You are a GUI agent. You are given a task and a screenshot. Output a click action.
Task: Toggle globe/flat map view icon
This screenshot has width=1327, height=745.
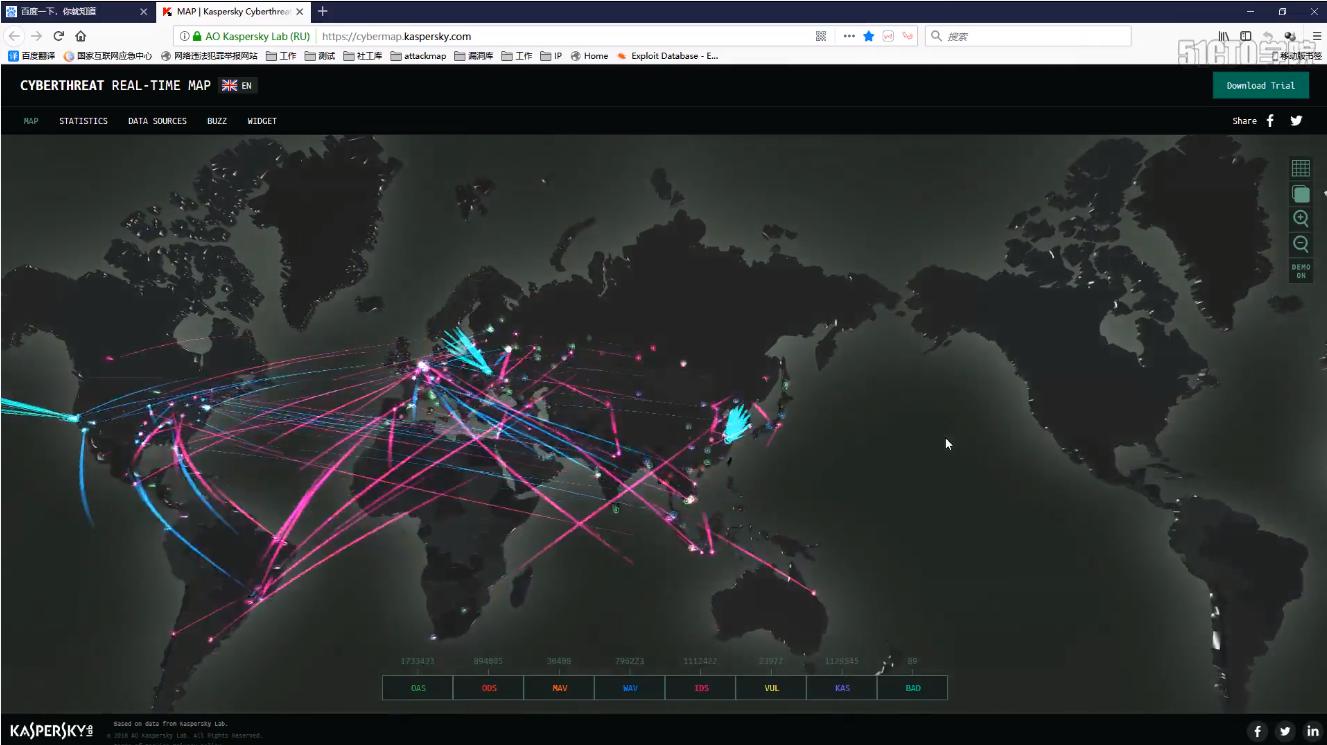pyautogui.click(x=1300, y=193)
